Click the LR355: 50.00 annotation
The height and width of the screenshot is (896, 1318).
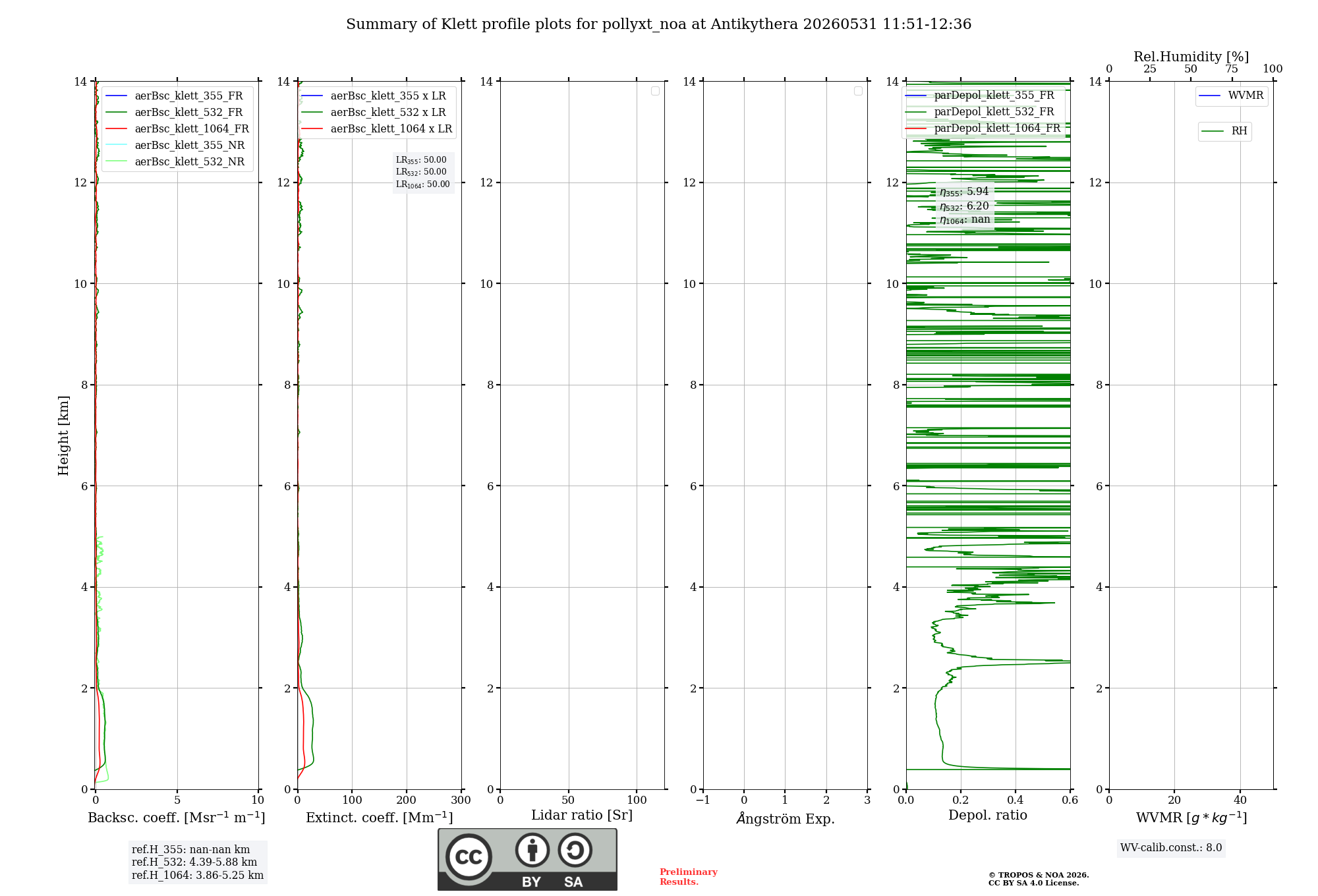(421, 160)
